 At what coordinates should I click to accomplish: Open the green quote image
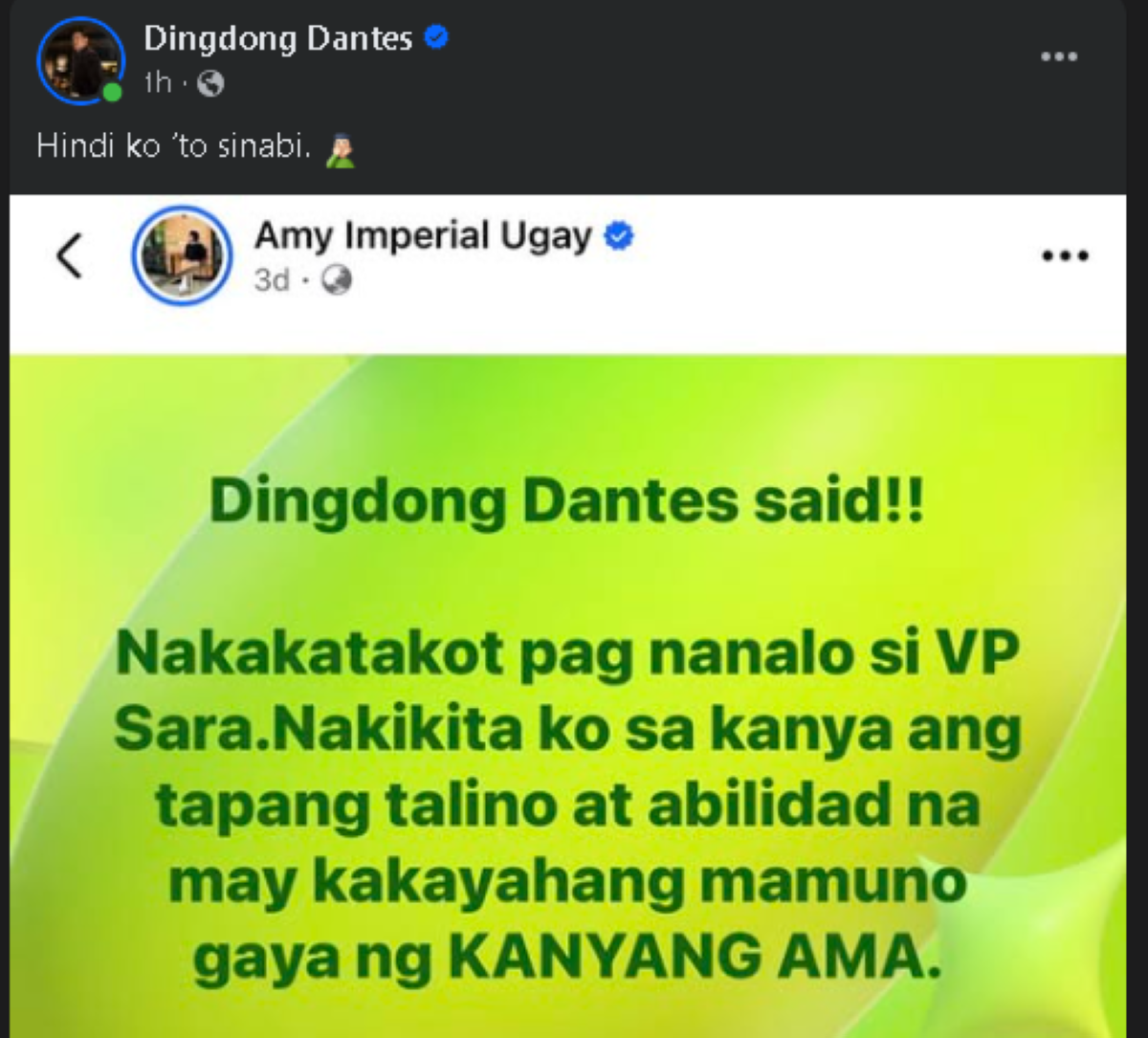[x=568, y=696]
